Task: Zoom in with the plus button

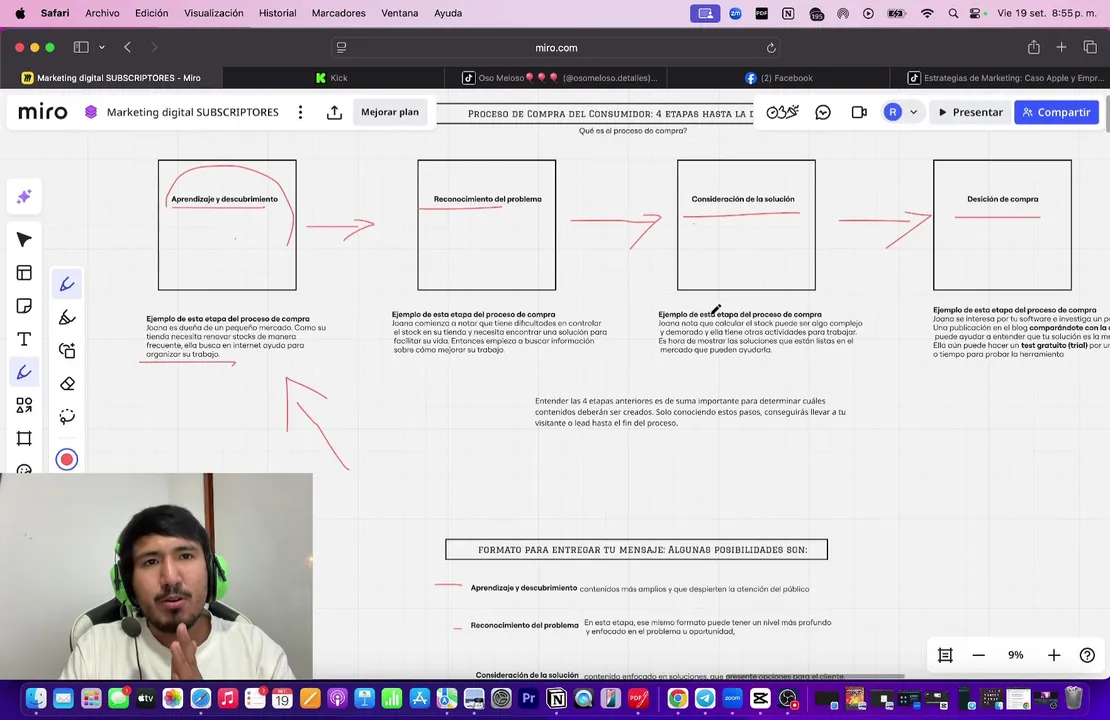Action: point(1054,655)
